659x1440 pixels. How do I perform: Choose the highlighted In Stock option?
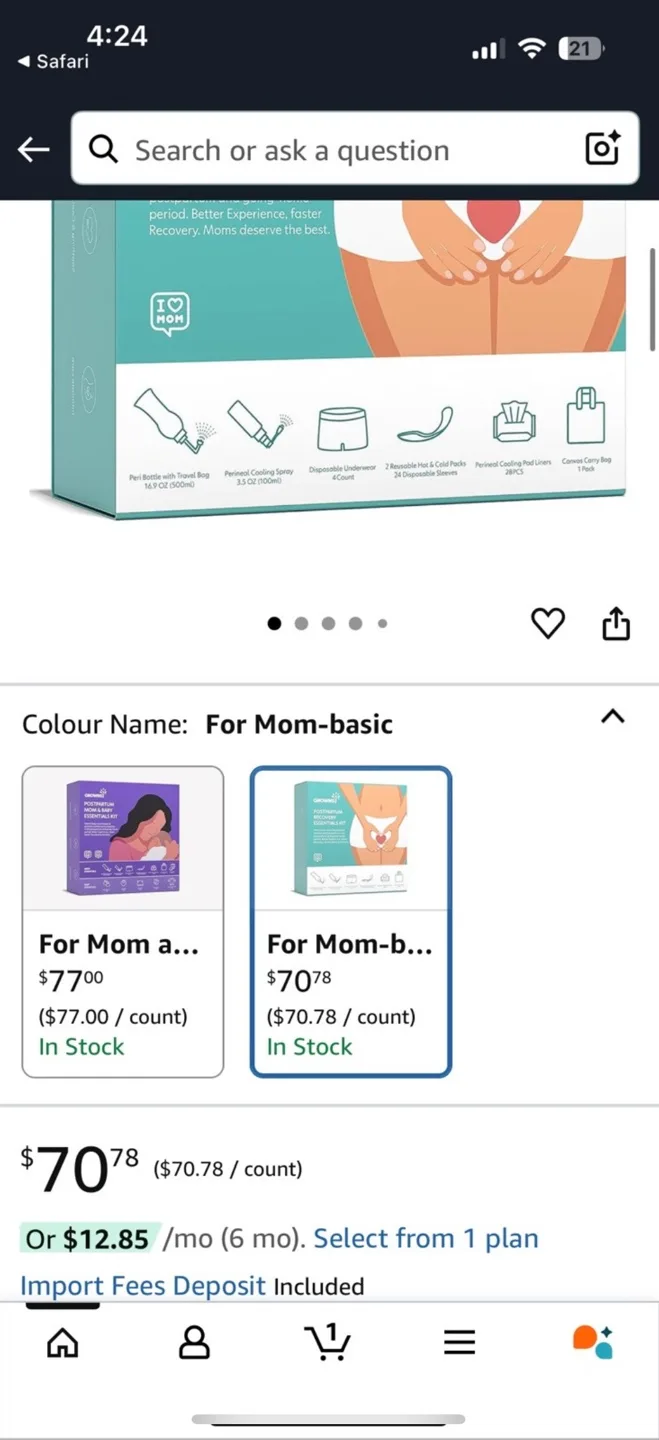click(310, 1046)
